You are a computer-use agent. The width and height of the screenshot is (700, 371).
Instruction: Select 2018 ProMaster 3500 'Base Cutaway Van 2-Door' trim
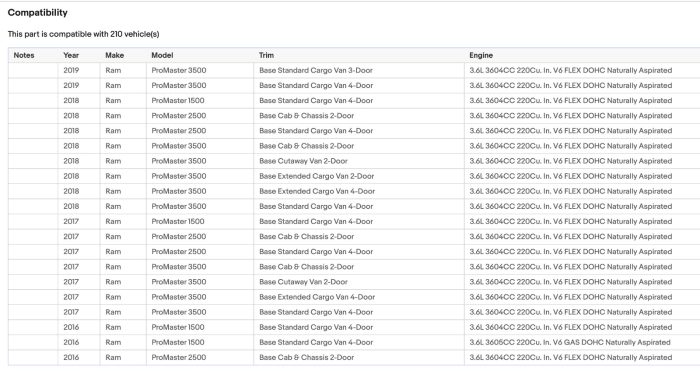click(303, 161)
